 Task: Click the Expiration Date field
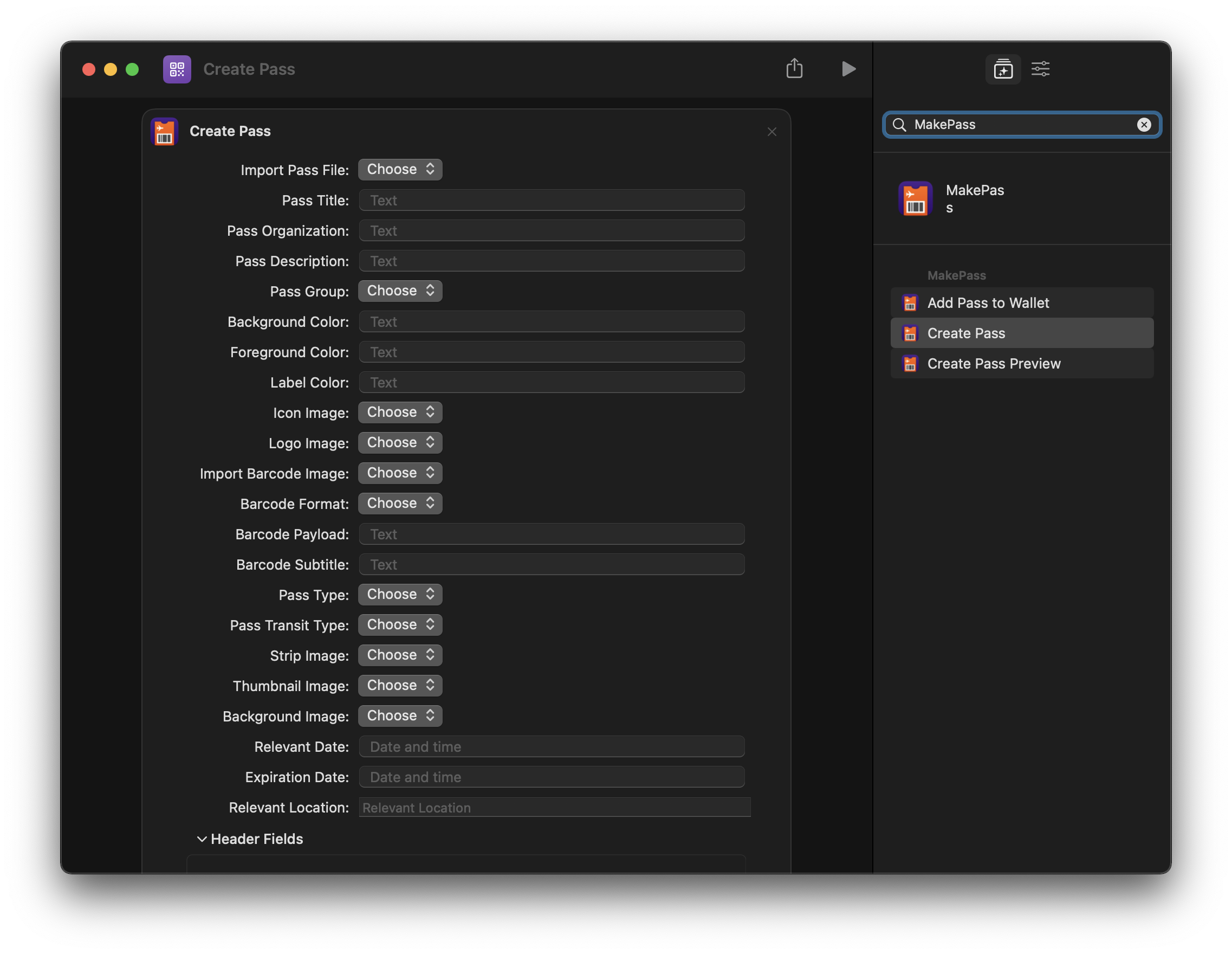point(552,777)
